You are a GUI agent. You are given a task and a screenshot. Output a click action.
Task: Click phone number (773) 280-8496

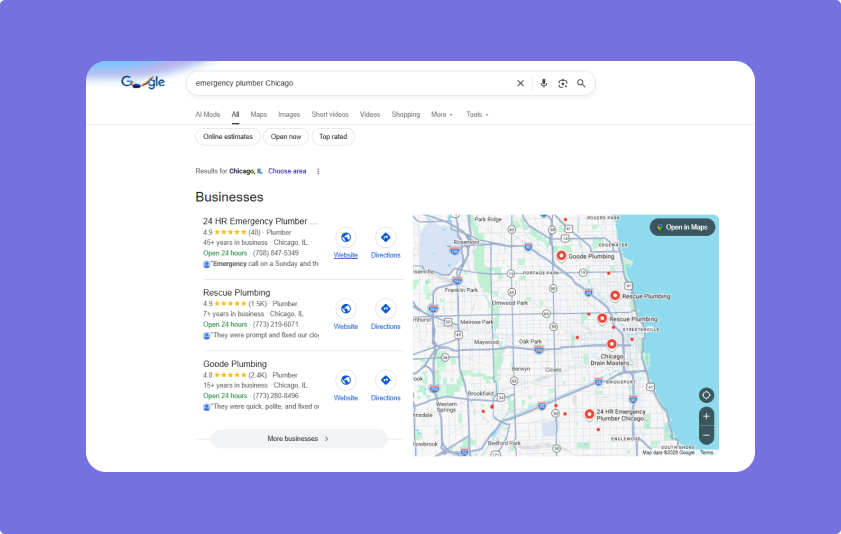click(x=276, y=396)
